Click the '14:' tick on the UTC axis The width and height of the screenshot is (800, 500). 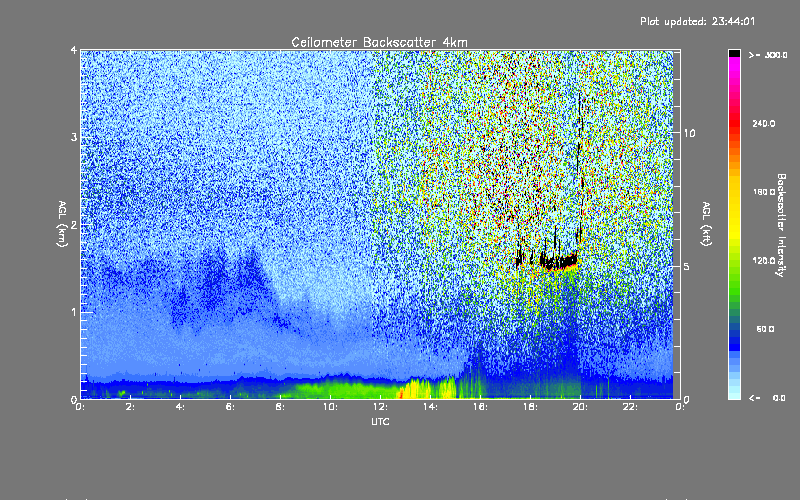coord(430,407)
